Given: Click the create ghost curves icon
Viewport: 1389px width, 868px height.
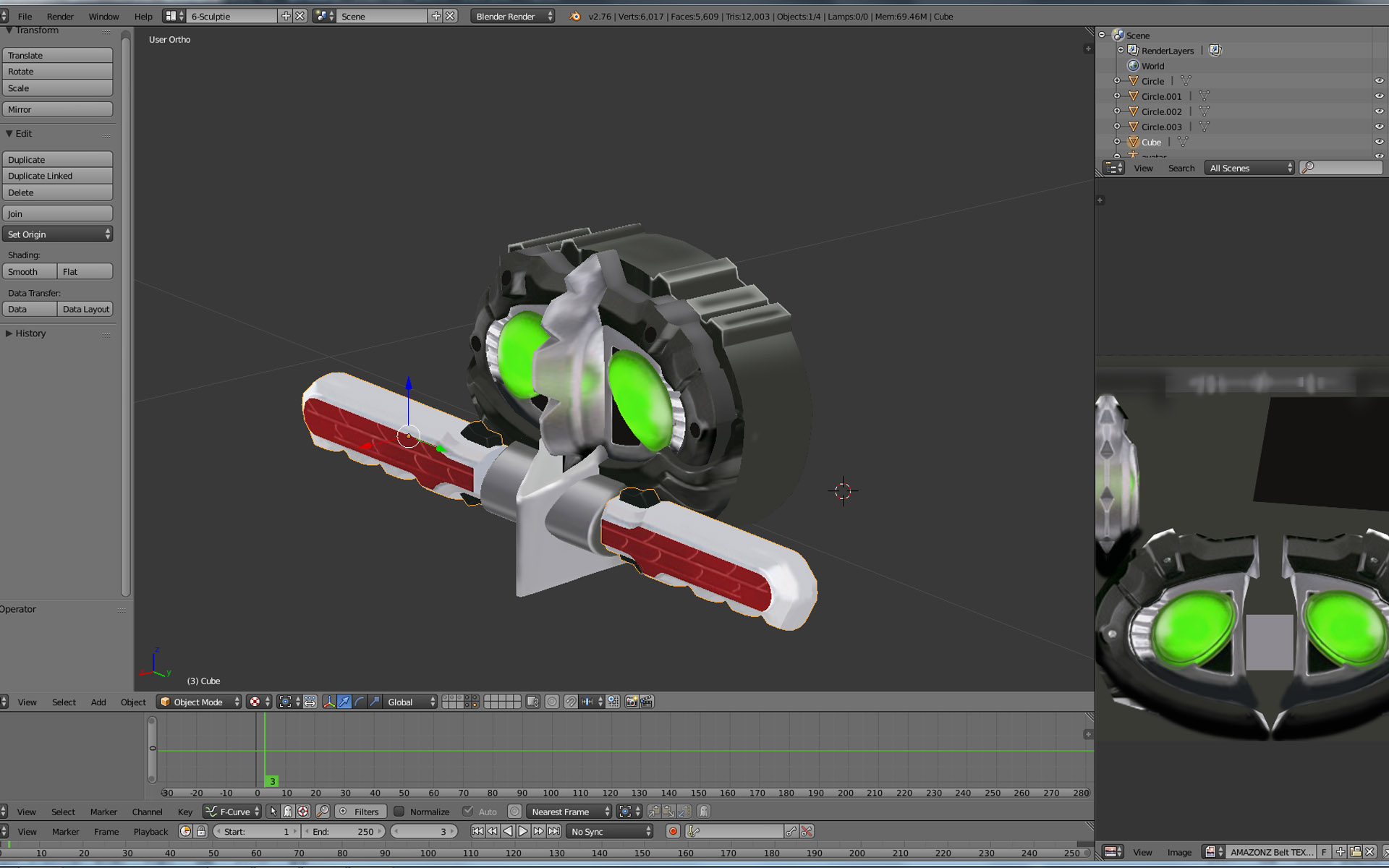Looking at the screenshot, I should coord(704,812).
